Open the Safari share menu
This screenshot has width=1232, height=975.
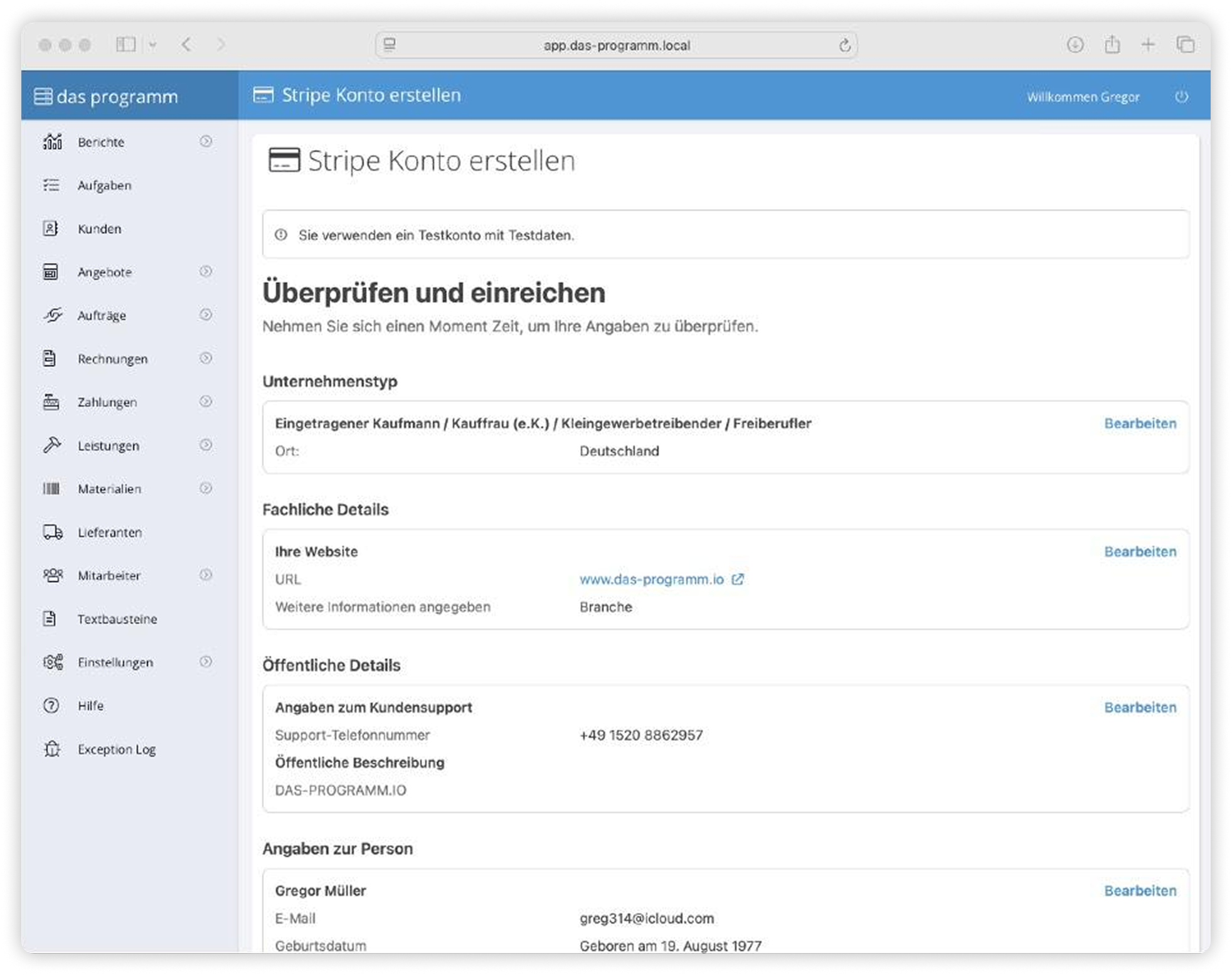1112,45
